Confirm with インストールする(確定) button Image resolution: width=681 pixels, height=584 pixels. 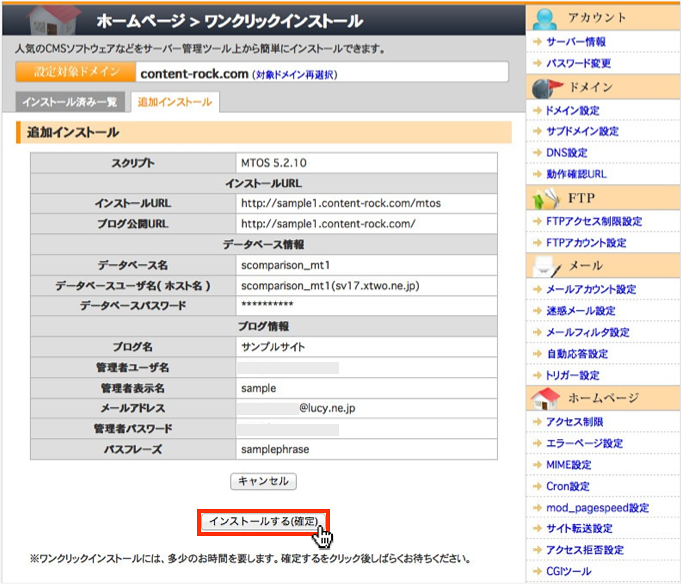(263, 522)
